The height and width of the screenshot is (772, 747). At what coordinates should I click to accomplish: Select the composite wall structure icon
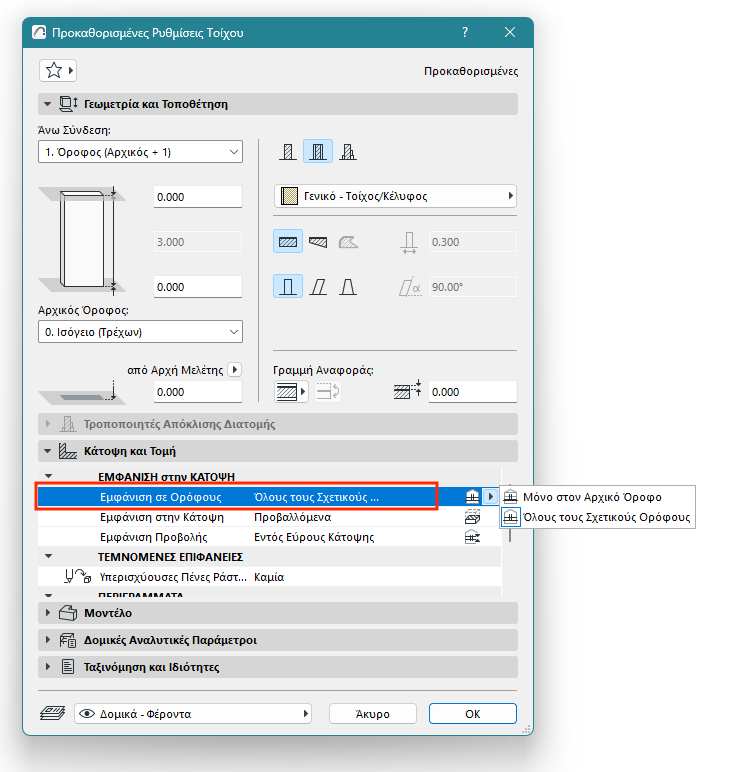[x=318, y=152]
